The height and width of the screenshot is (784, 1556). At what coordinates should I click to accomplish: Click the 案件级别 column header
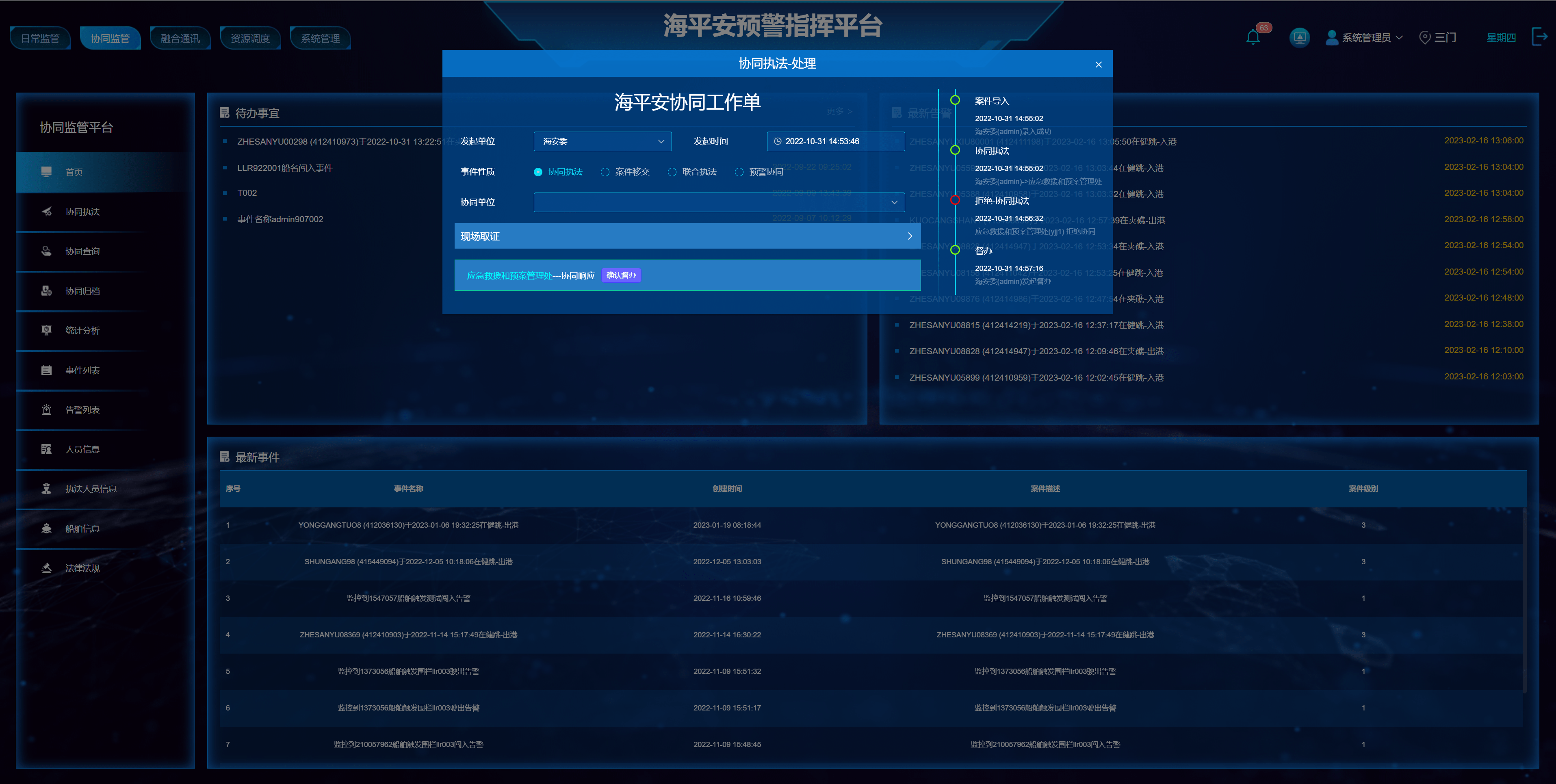coord(1363,489)
